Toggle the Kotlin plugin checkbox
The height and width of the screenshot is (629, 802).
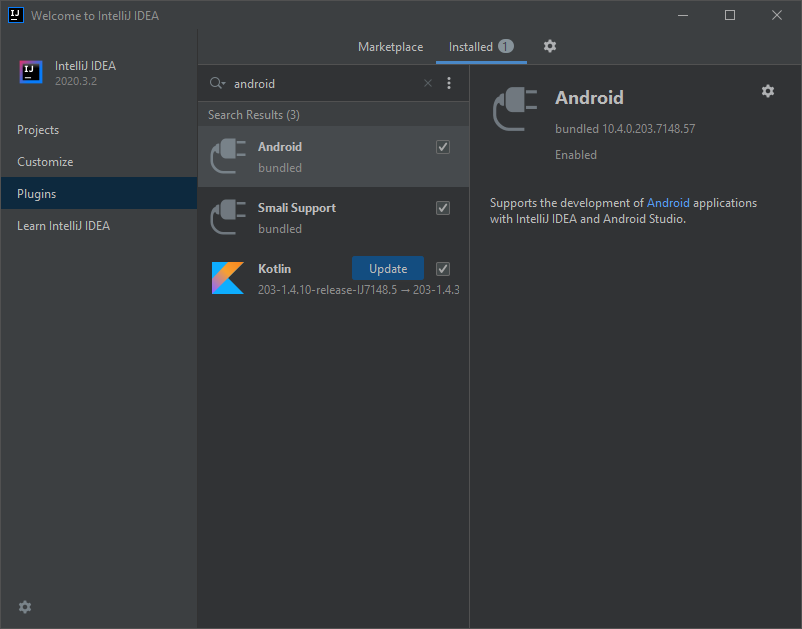443,269
